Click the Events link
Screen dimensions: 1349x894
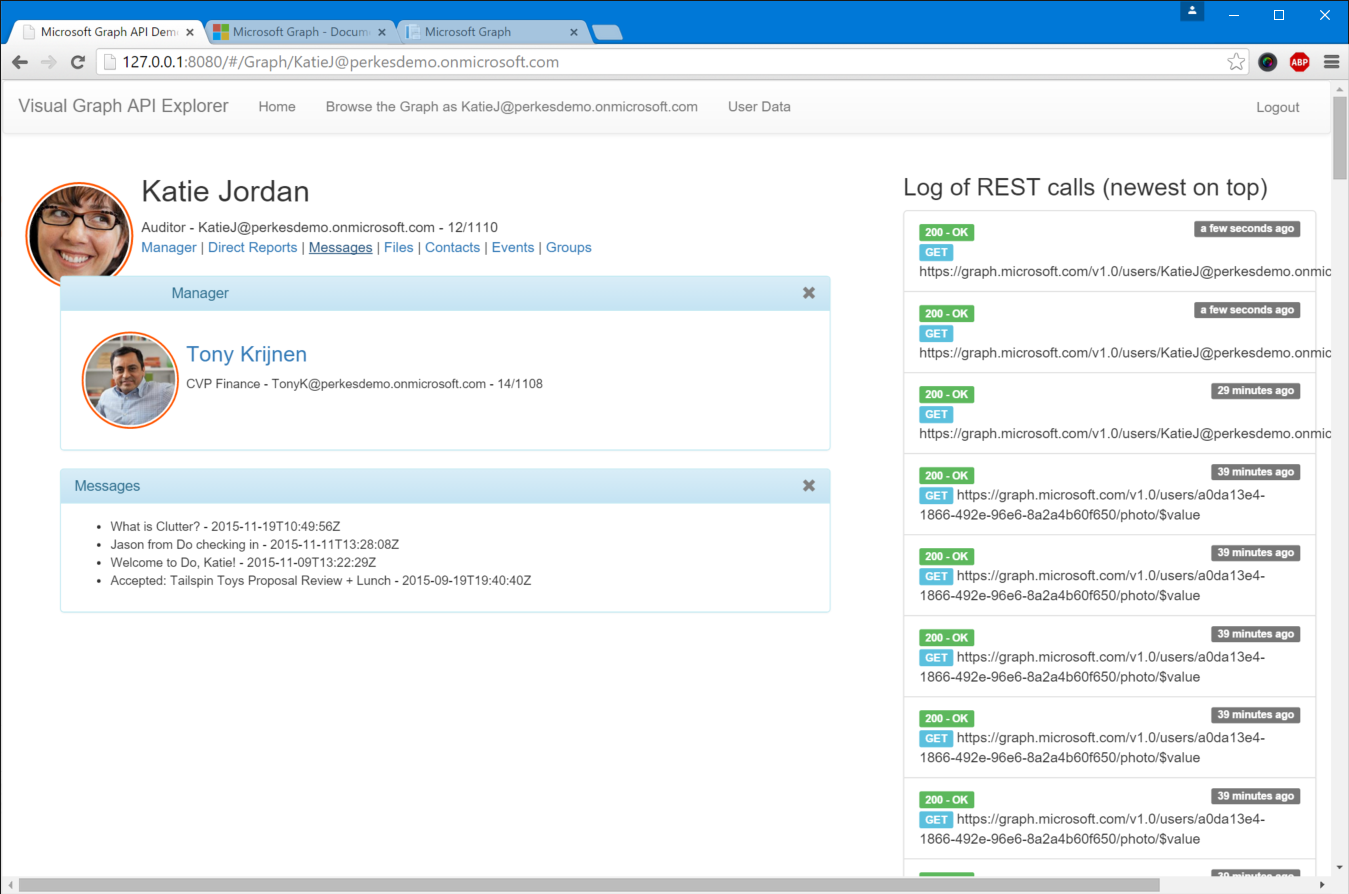pos(513,247)
